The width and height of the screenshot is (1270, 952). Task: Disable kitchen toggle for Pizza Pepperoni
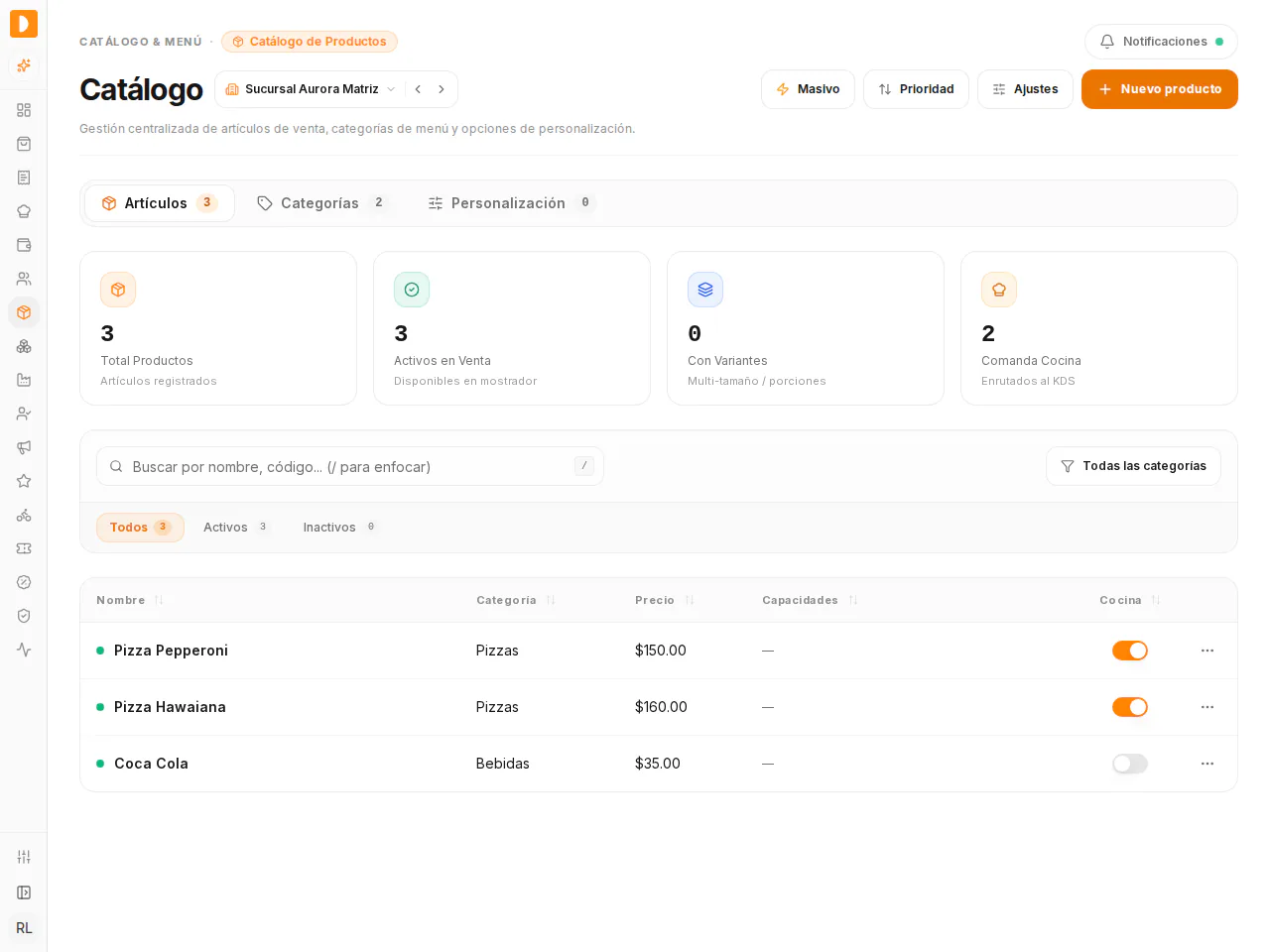[x=1130, y=651]
